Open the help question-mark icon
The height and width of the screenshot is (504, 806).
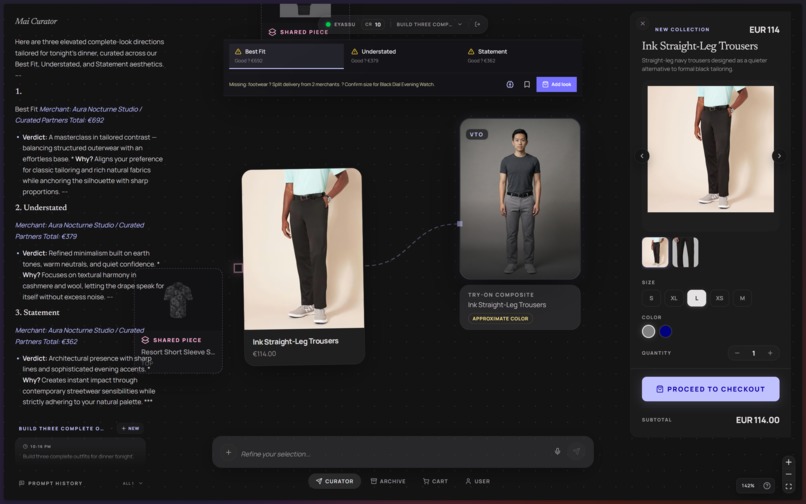(767, 485)
